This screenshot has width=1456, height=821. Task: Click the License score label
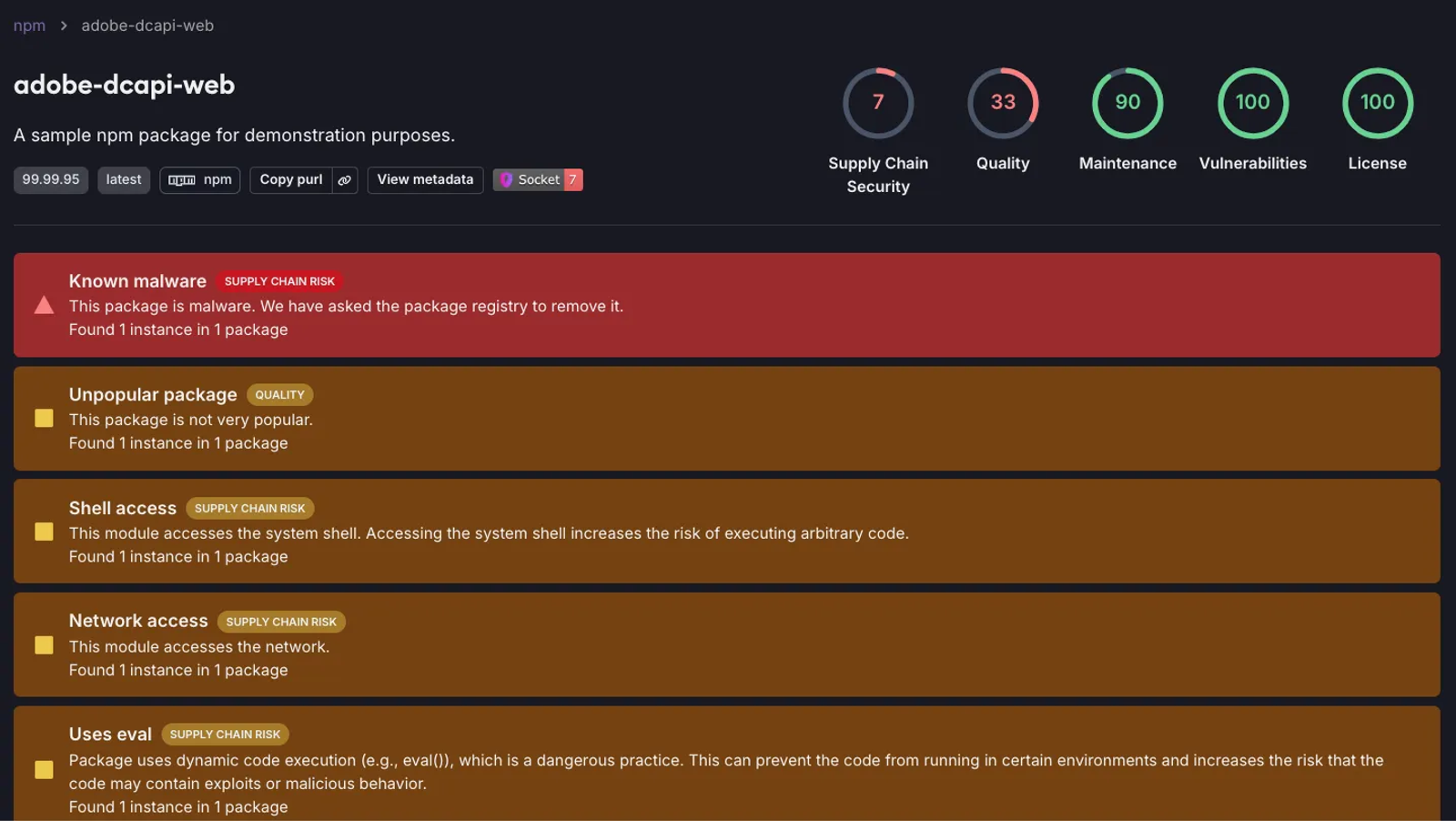[1378, 163]
